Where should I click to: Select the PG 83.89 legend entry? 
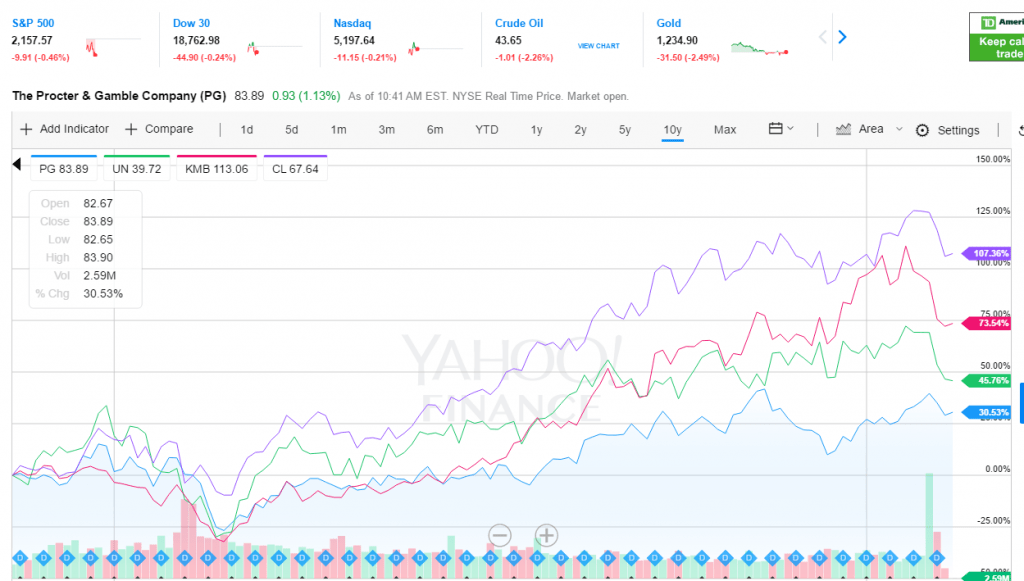tap(63, 169)
